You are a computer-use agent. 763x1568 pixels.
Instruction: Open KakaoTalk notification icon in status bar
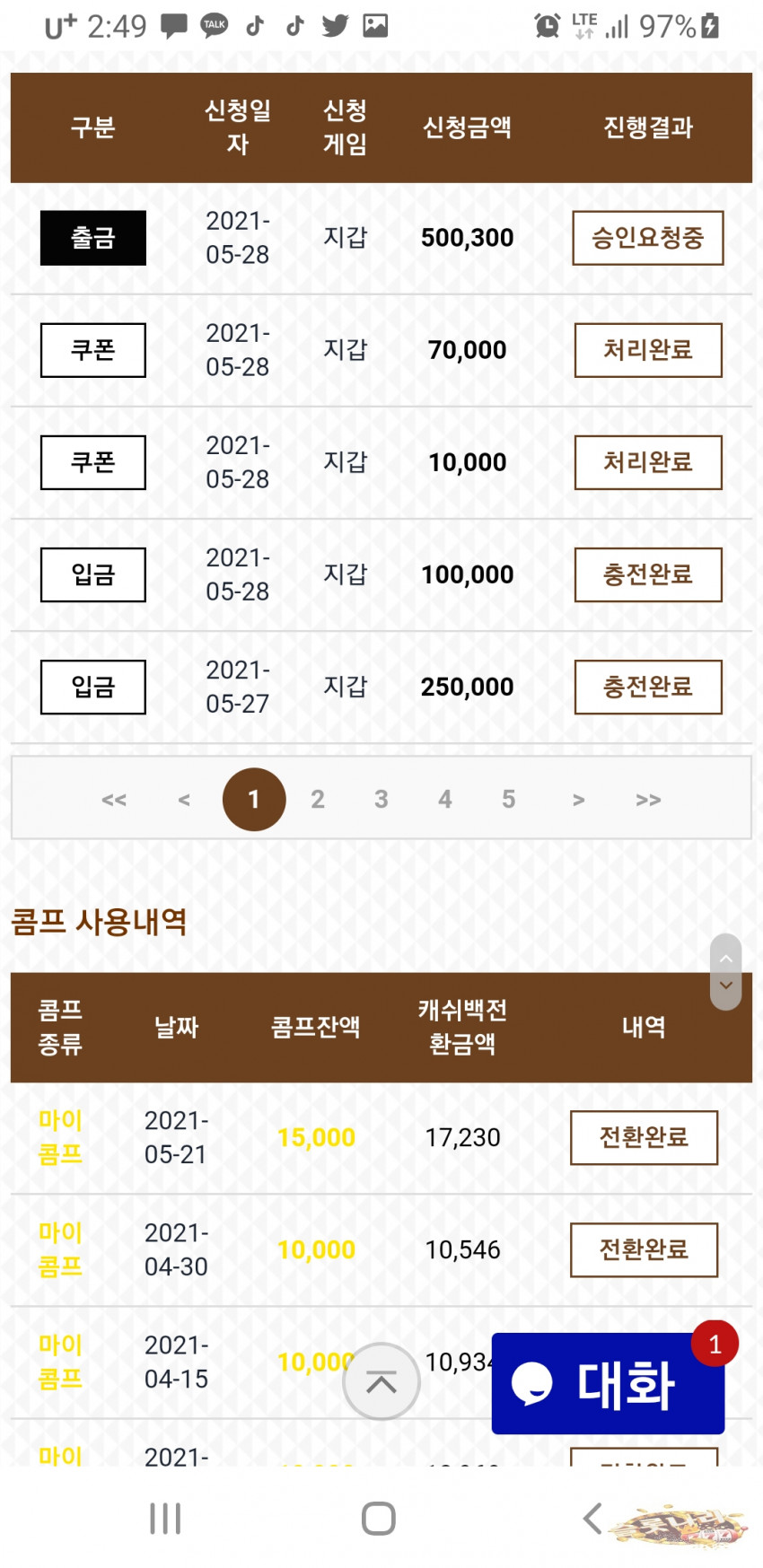click(x=214, y=25)
